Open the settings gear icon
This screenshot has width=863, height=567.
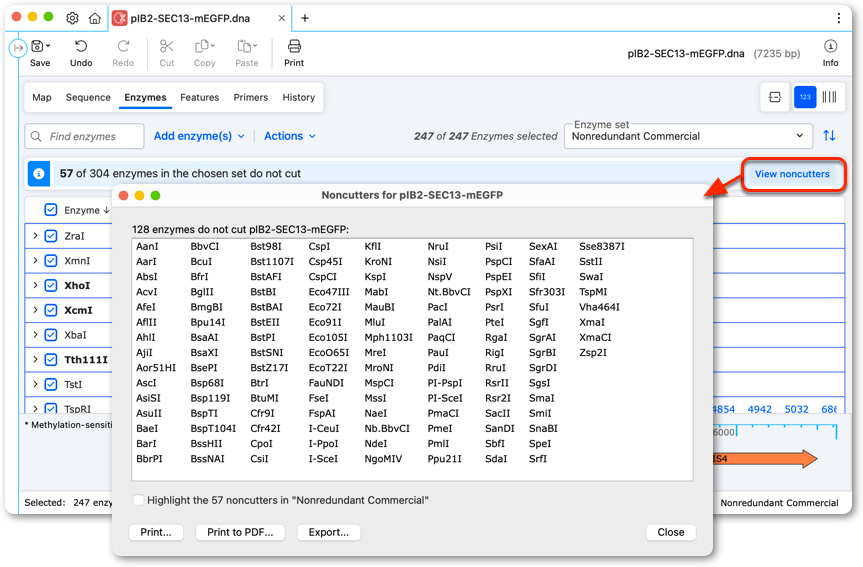tap(72, 18)
